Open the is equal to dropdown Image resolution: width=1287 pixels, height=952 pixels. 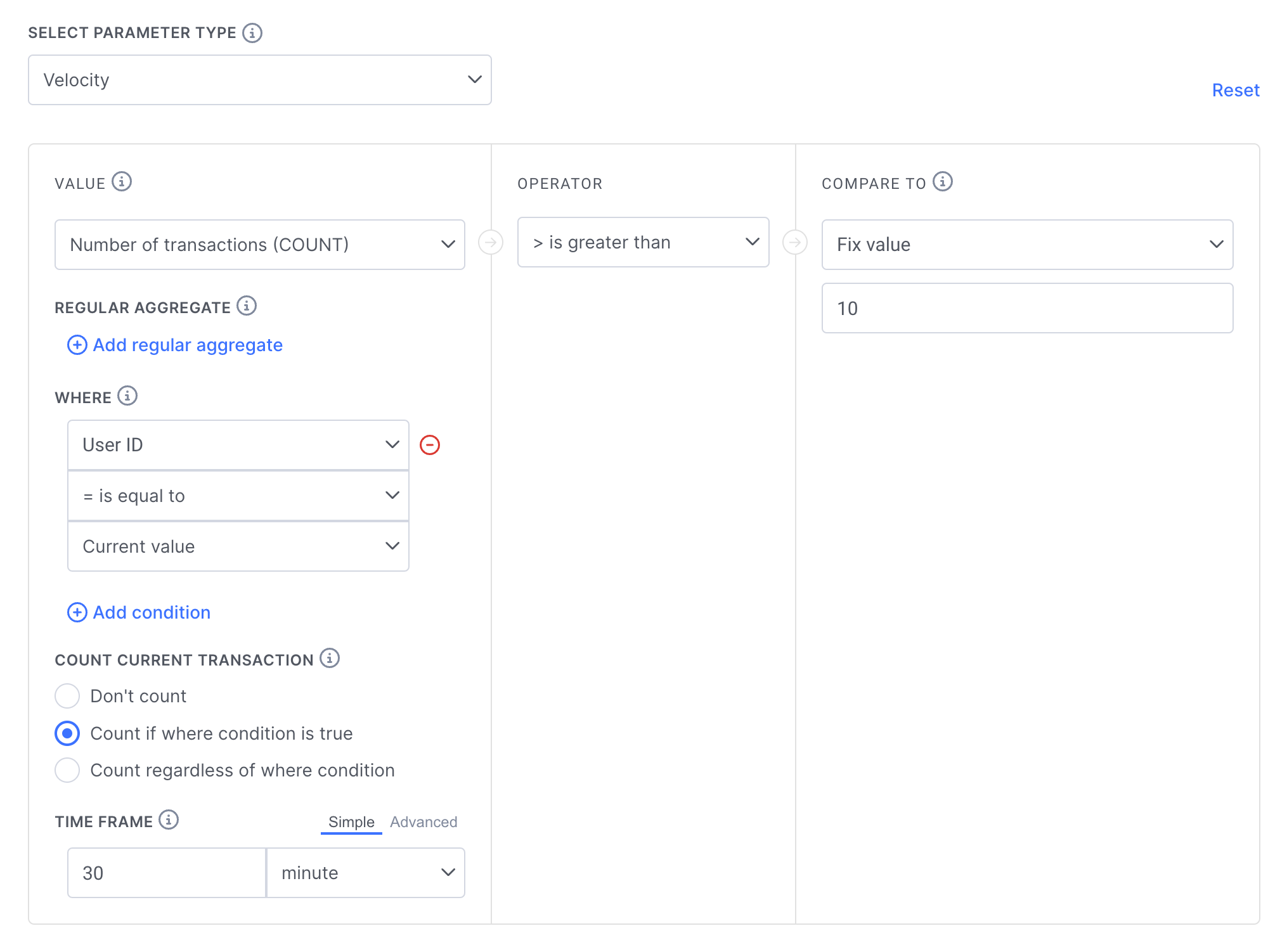[x=238, y=496]
